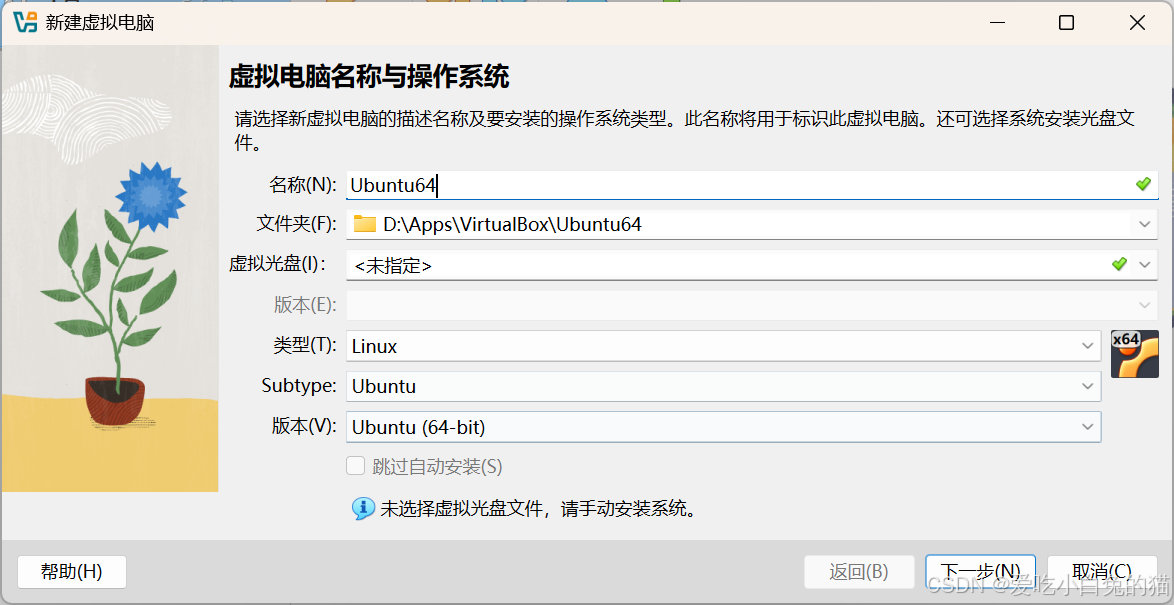Expand the Subtype Ubuntu dropdown
This screenshot has height=605, width=1174.
[1087, 386]
